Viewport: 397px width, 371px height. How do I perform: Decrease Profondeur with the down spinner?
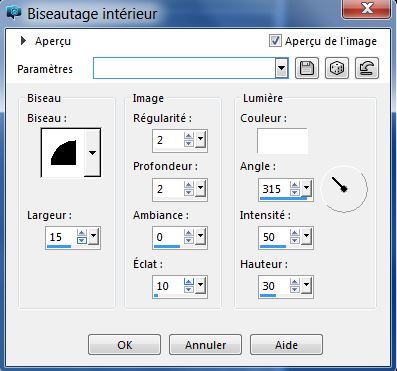[x=189, y=192]
